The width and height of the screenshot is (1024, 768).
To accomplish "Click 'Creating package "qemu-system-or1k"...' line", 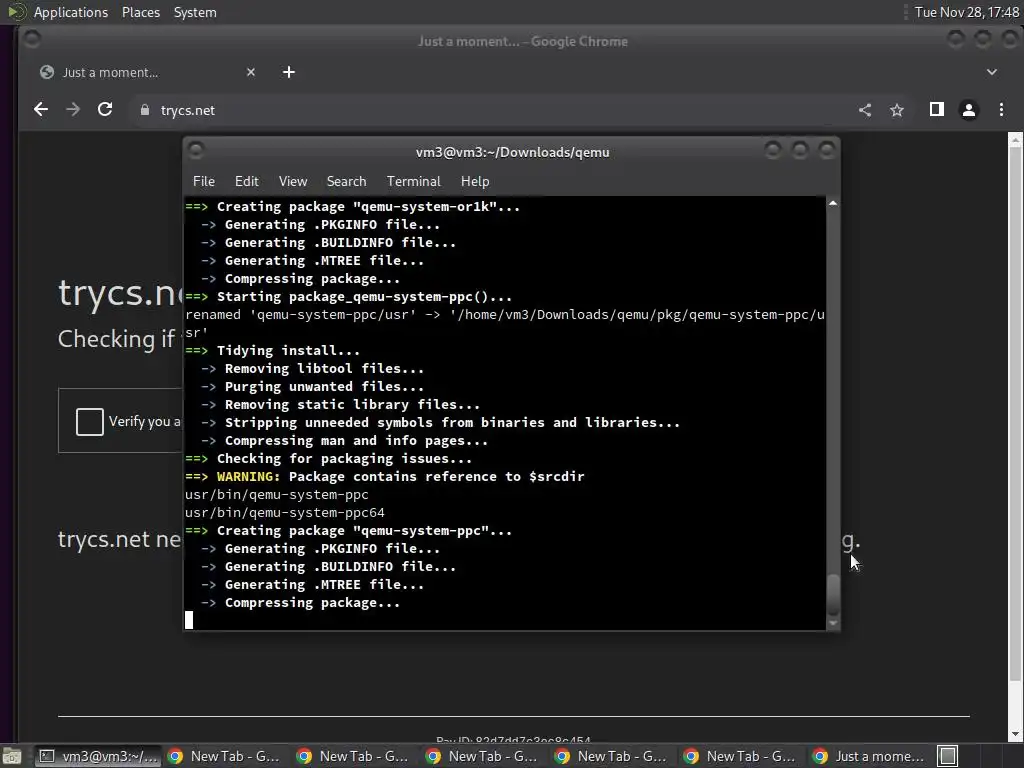I will coord(368,206).
